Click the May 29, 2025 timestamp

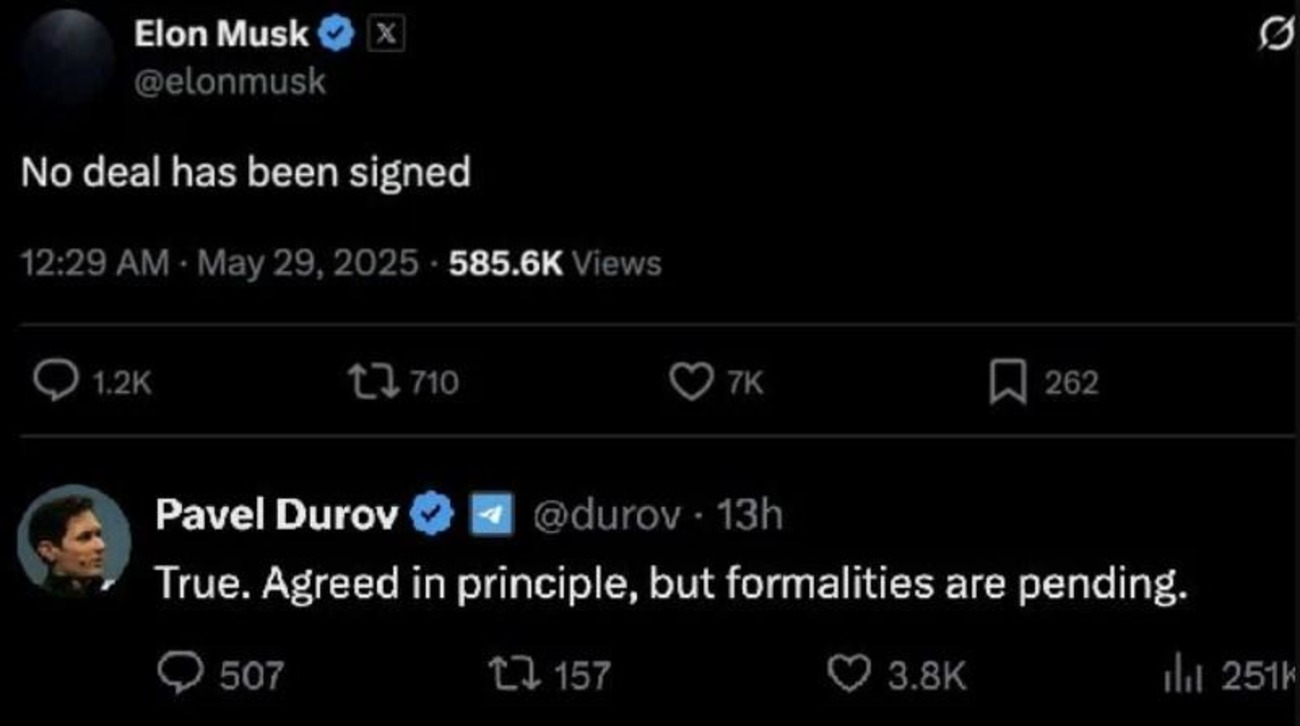click(308, 263)
